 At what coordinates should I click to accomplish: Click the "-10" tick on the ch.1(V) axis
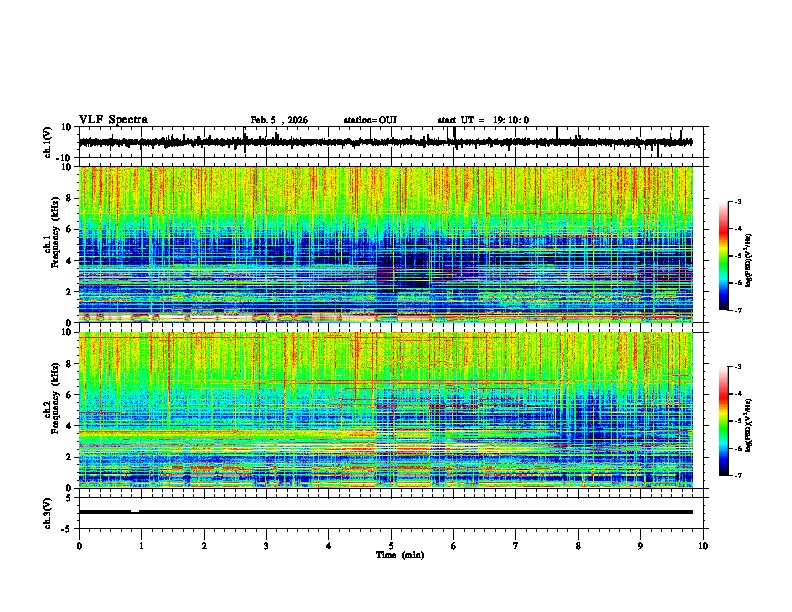coord(64,158)
